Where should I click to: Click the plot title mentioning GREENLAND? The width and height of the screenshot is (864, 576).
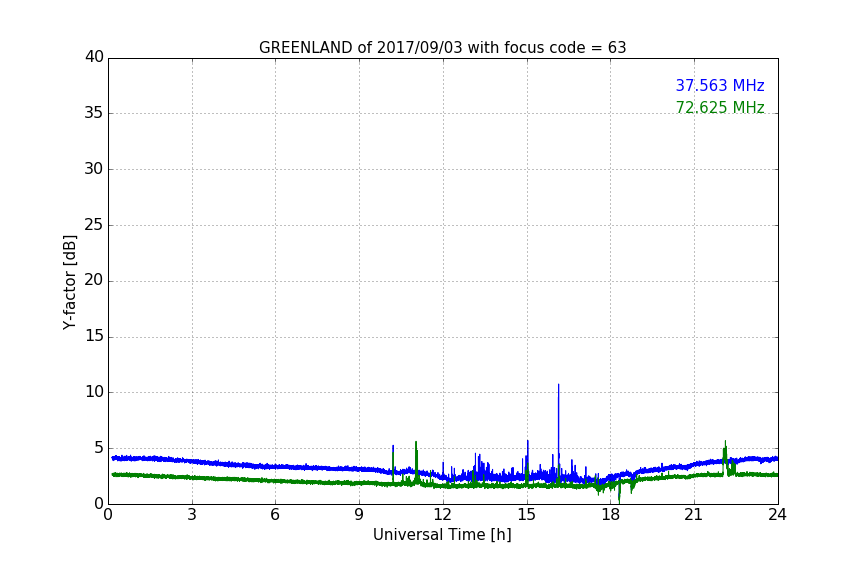tap(442, 47)
